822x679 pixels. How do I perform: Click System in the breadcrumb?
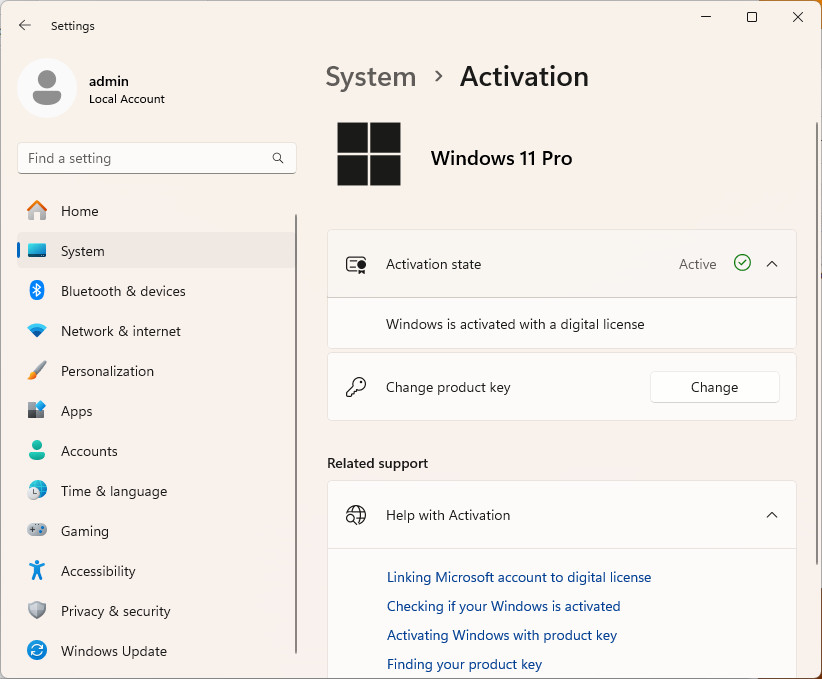tap(371, 77)
